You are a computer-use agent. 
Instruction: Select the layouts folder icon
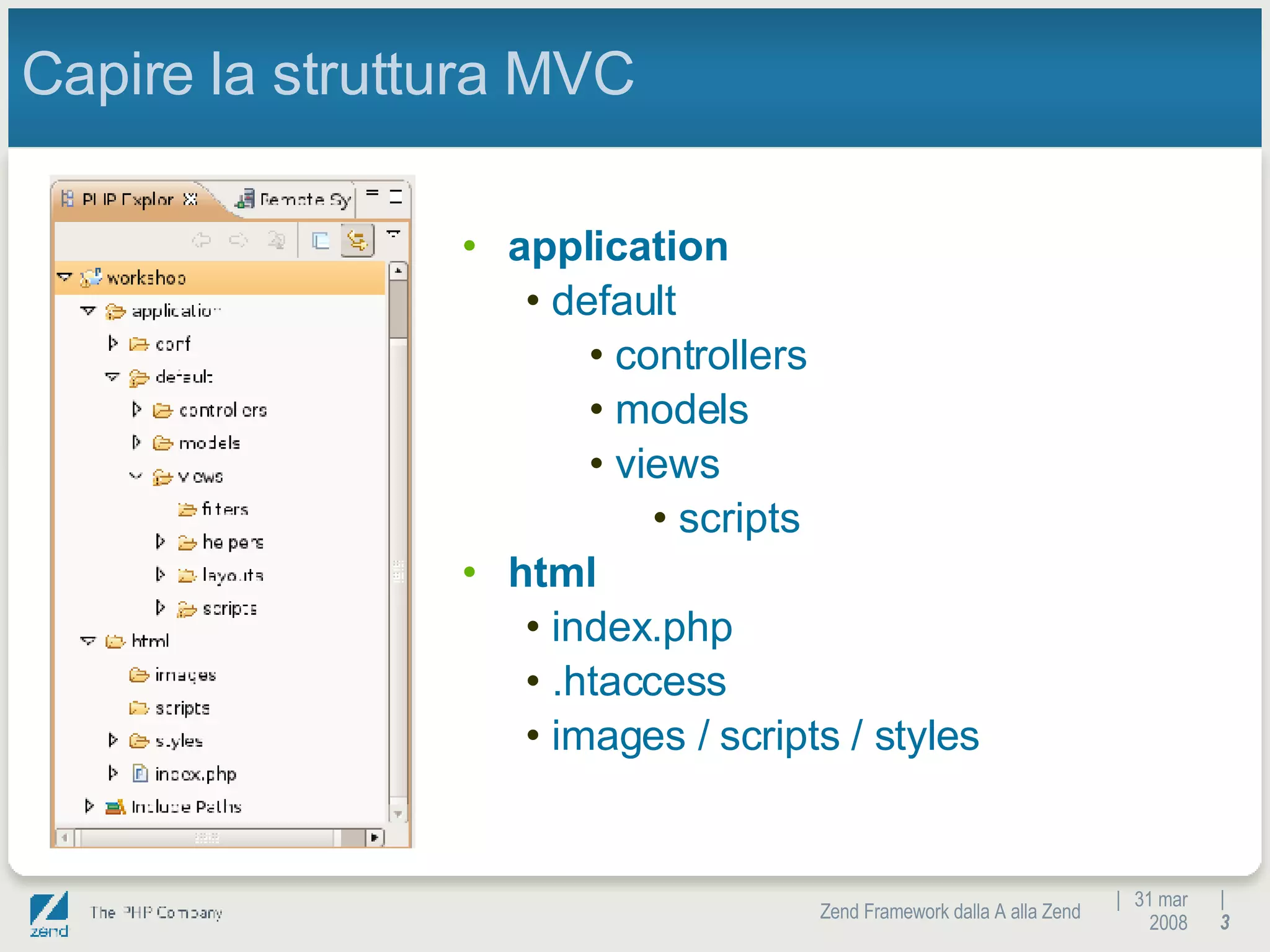click(x=187, y=576)
